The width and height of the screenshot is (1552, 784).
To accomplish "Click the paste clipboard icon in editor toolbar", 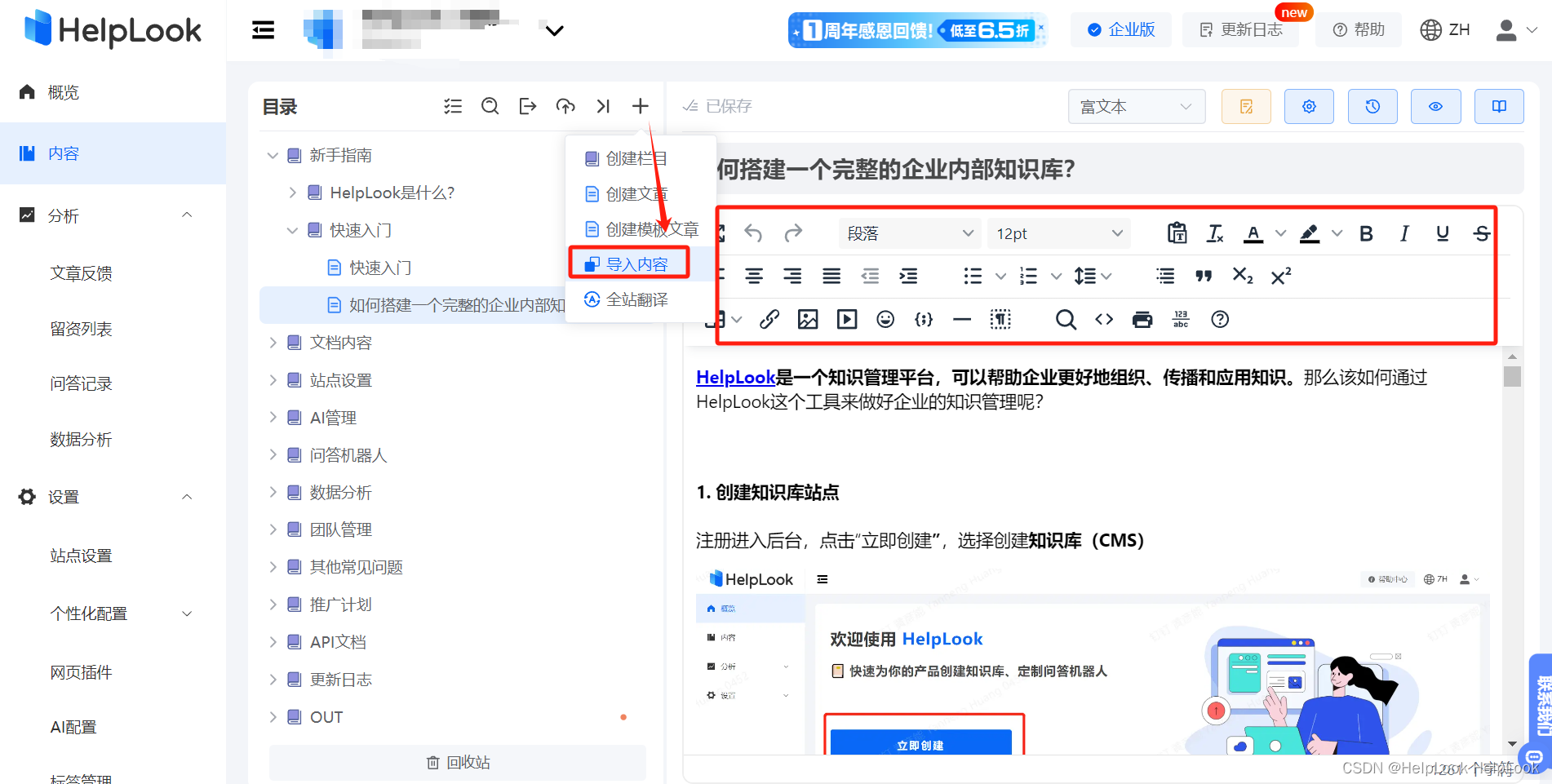I will click(1177, 233).
